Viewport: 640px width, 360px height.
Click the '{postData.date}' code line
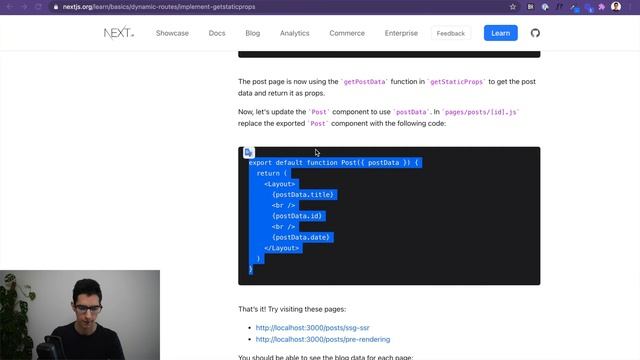(x=301, y=237)
